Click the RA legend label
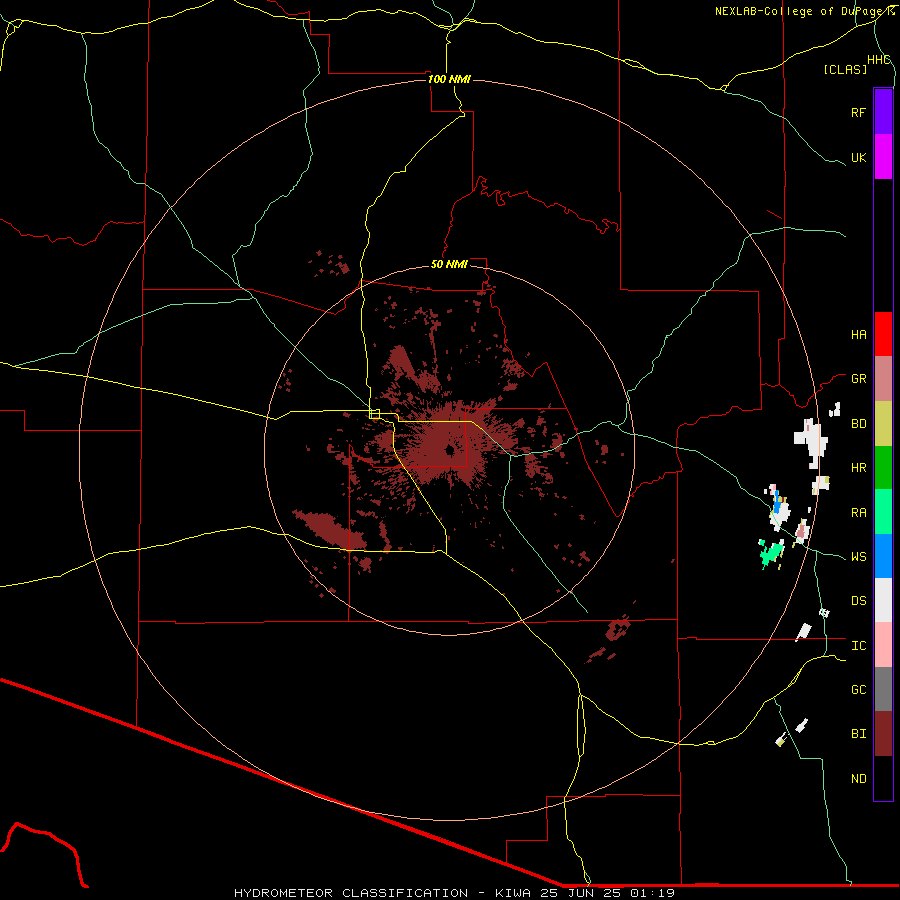900x900 pixels. point(859,513)
